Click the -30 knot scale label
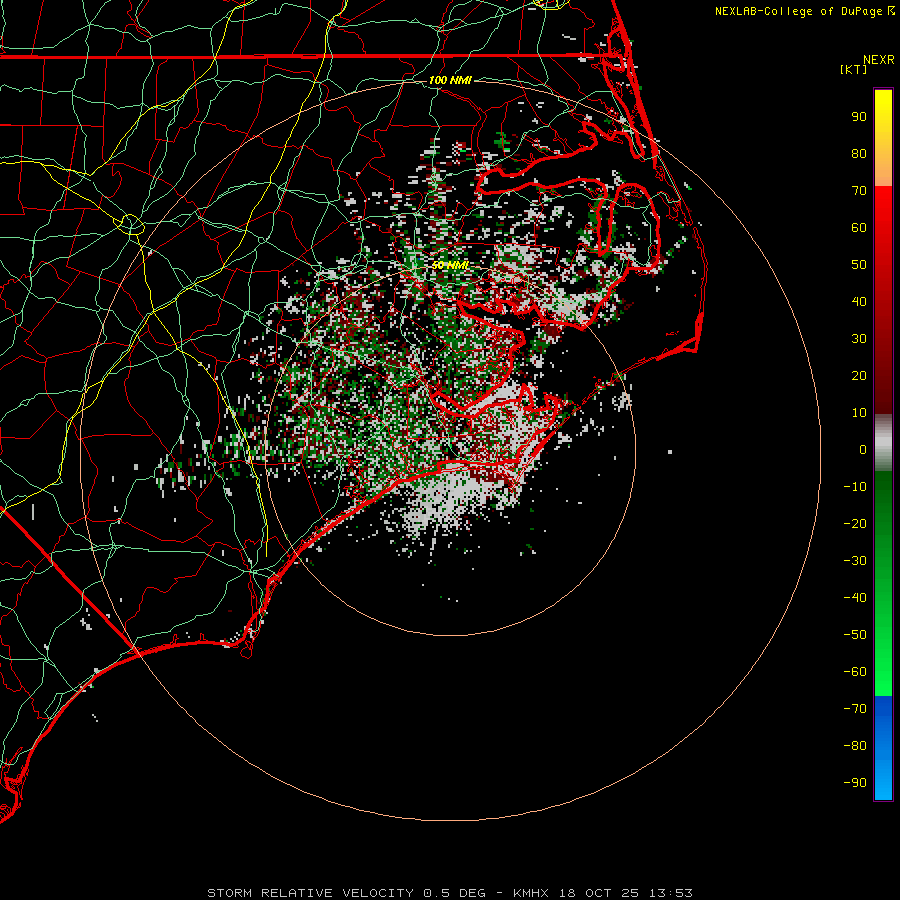This screenshot has width=900, height=900. (855, 561)
